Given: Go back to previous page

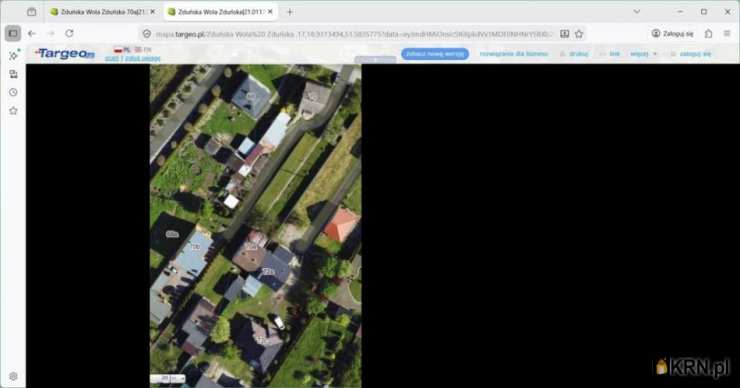Looking at the screenshot, I should pyautogui.click(x=32, y=34).
